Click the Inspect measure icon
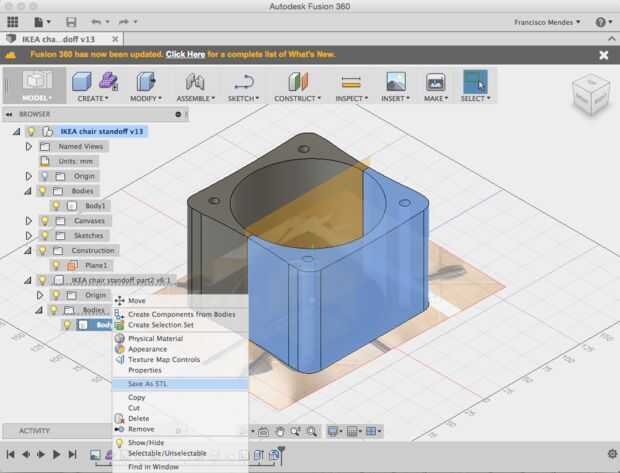The height and width of the screenshot is (473, 620). (350, 82)
